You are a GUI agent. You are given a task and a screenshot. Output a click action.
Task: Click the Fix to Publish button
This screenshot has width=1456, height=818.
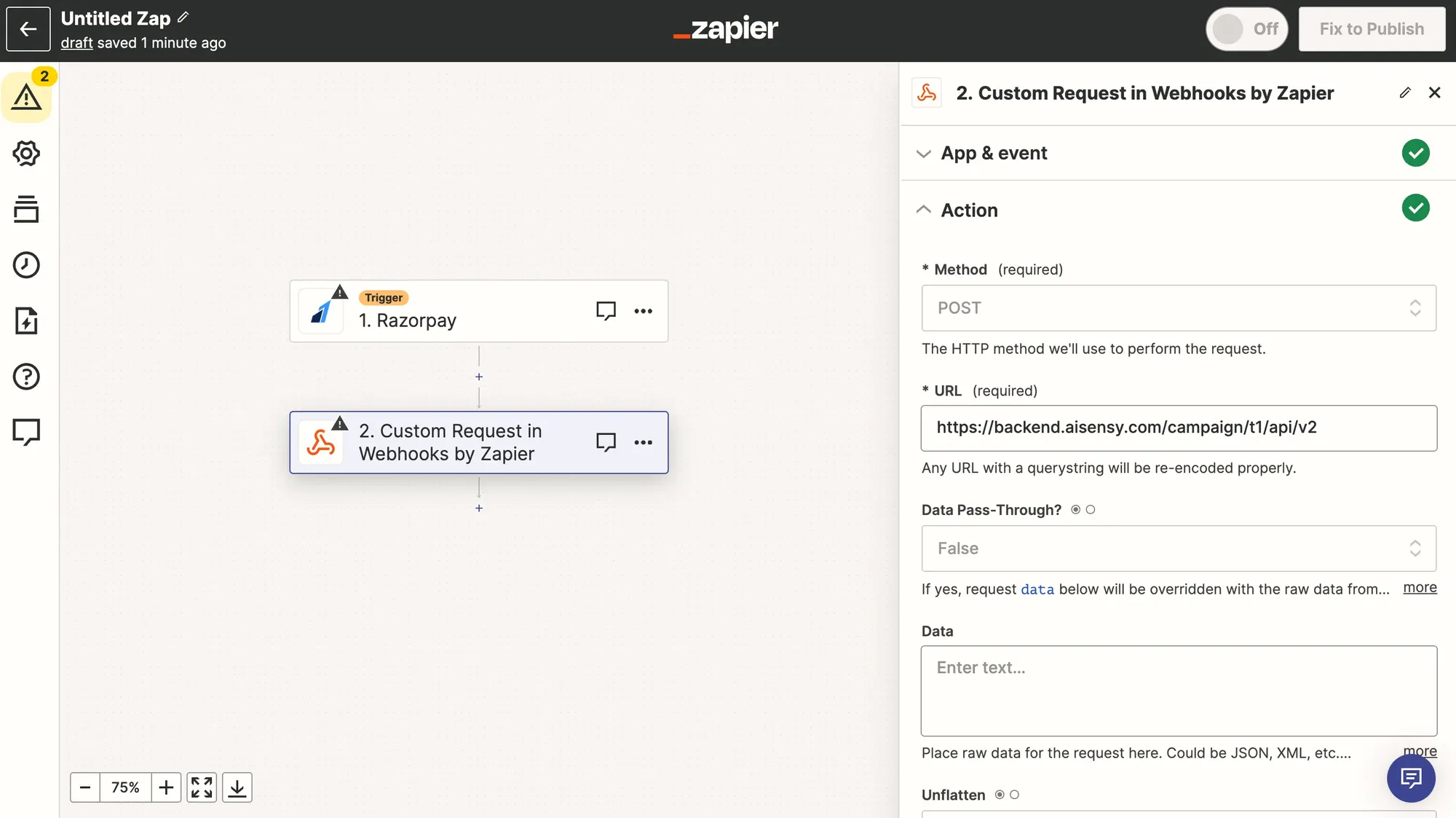click(1372, 29)
